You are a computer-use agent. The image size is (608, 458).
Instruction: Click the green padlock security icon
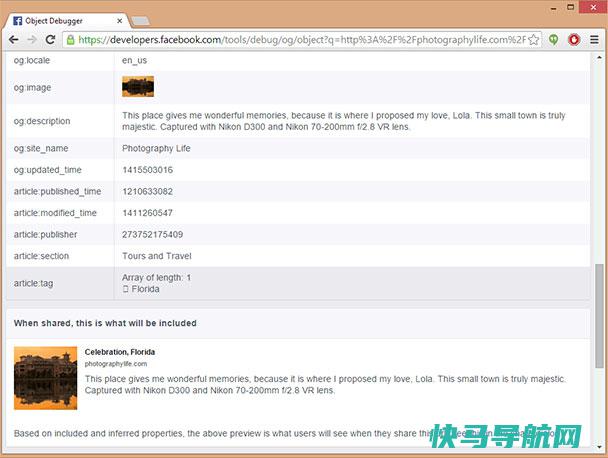(70, 40)
